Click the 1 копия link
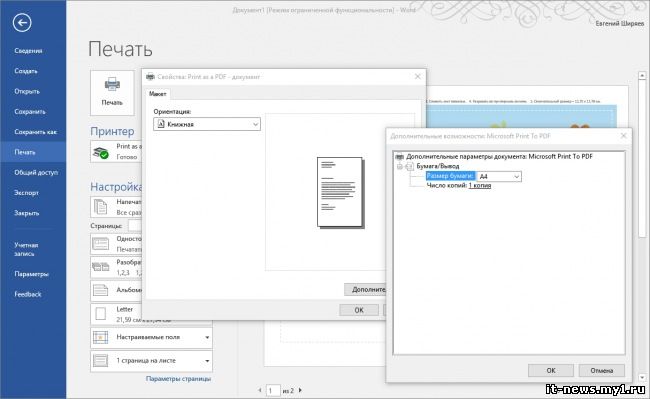This screenshot has height=399, width=650. (x=480, y=186)
